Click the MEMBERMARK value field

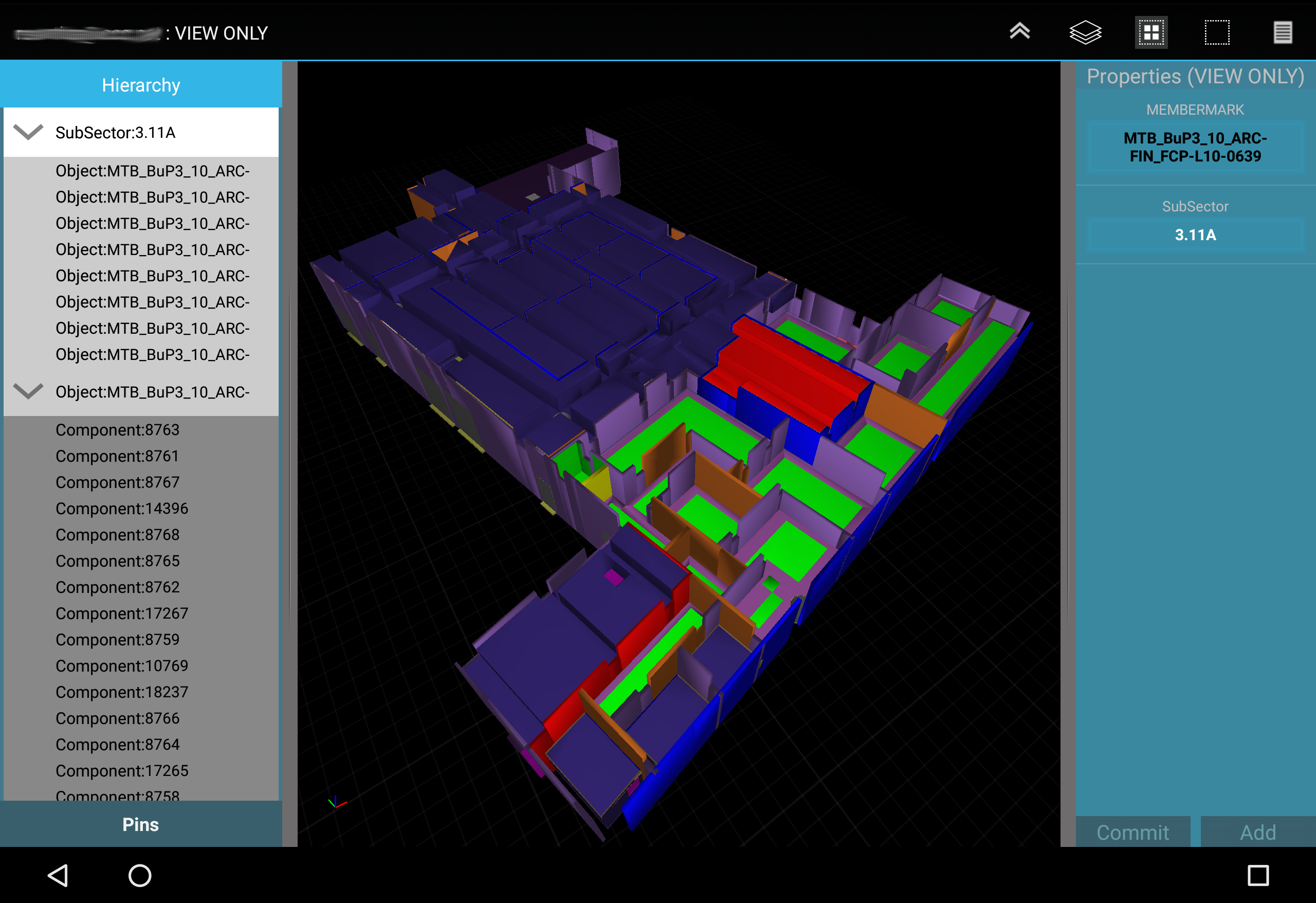tap(1195, 147)
